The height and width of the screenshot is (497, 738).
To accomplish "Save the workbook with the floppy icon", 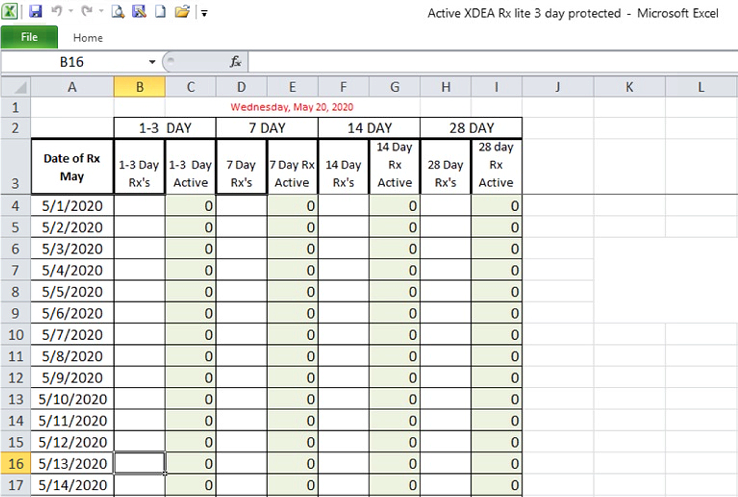I will pyautogui.click(x=36, y=11).
